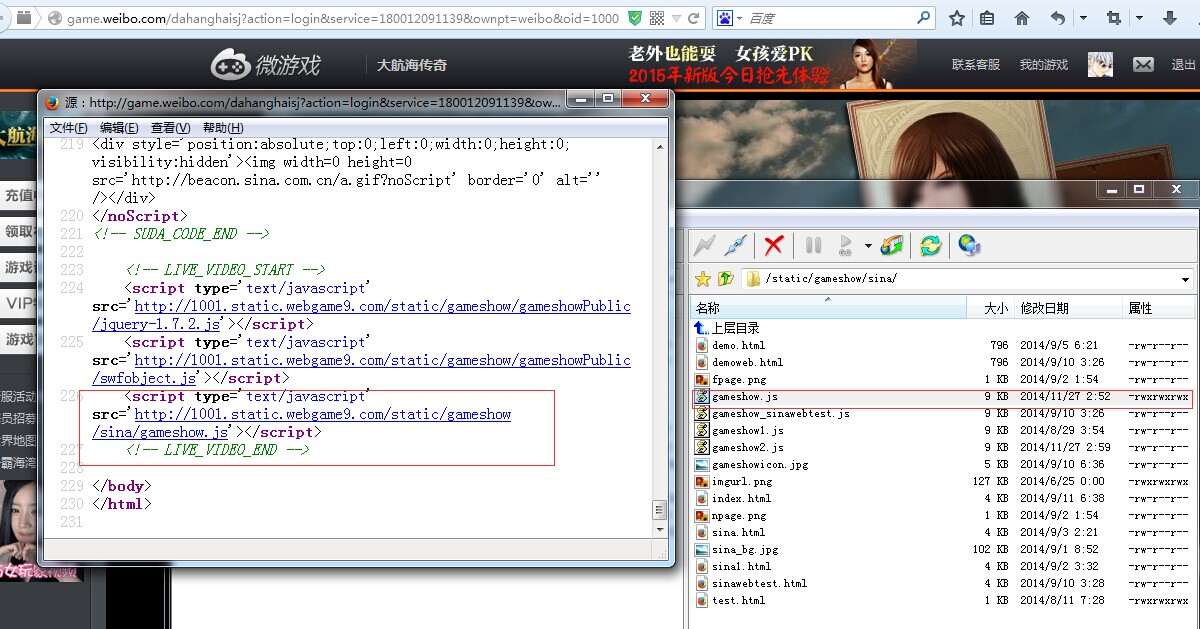This screenshot has width=1200, height=629.
Task: Open the bookmarks list icon in browser toolbar
Action: tap(987, 18)
